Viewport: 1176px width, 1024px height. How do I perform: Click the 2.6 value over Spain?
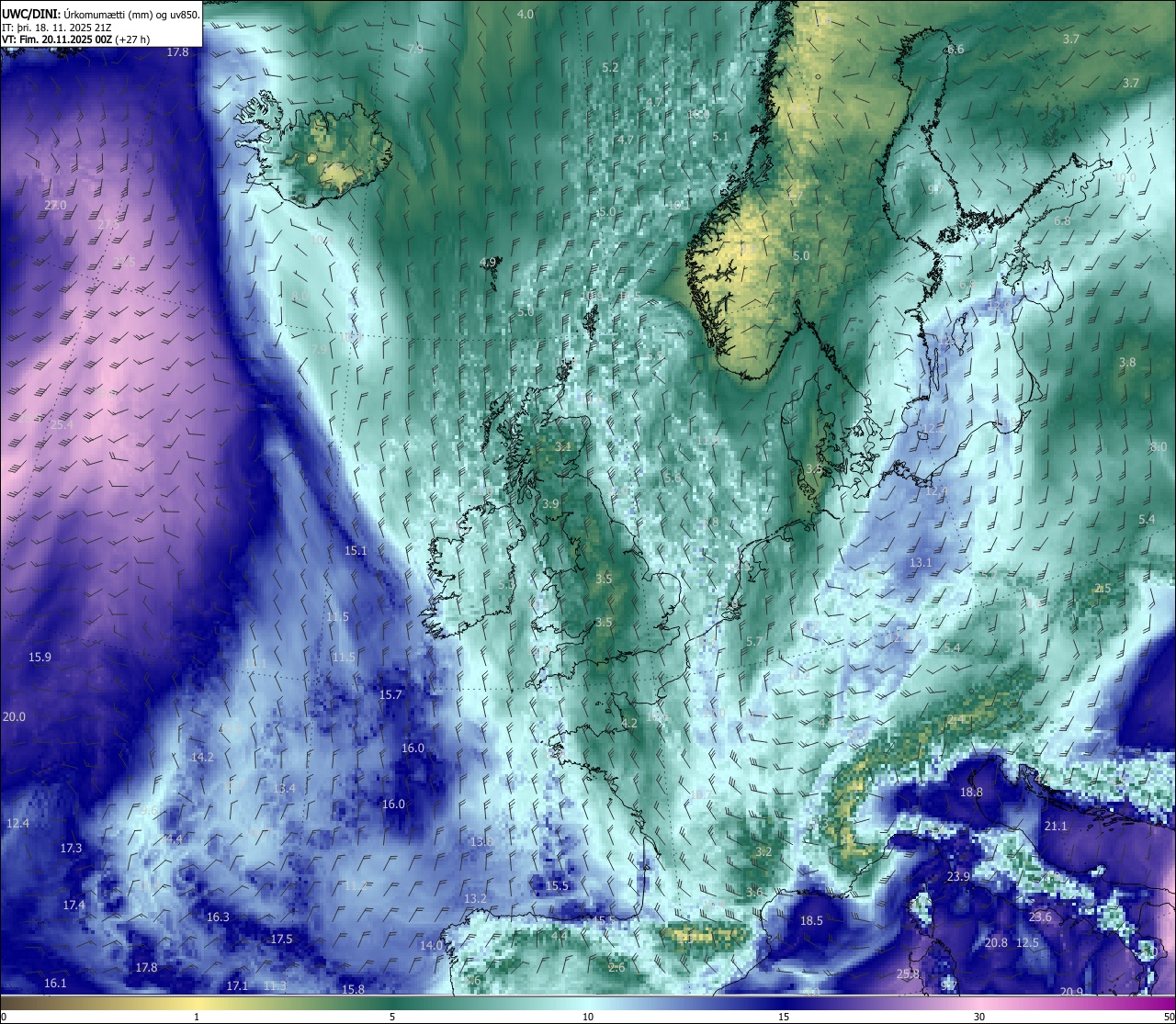616,967
